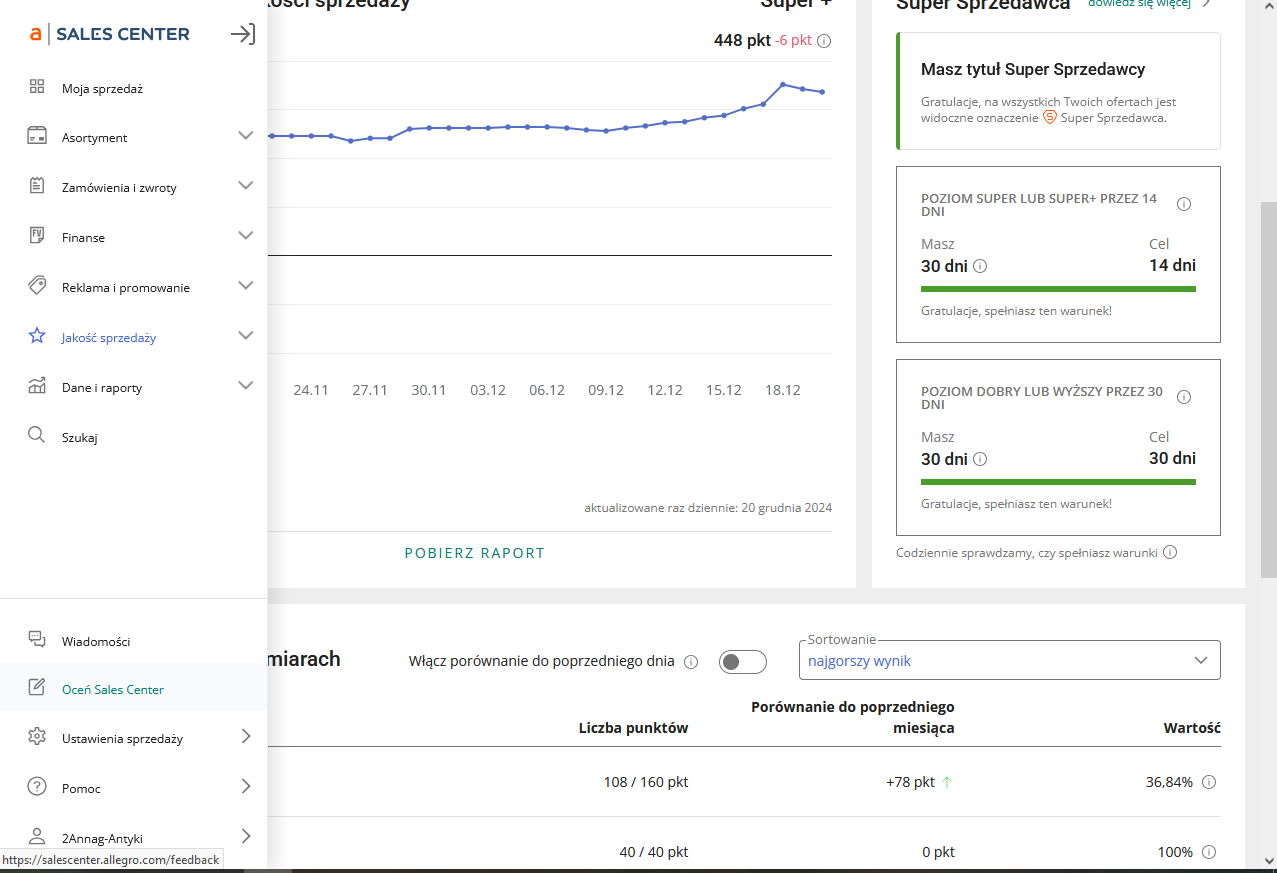Viewport: 1277px width, 873px height.
Task: Click the Pomoc question mark icon
Action: [x=37, y=787]
